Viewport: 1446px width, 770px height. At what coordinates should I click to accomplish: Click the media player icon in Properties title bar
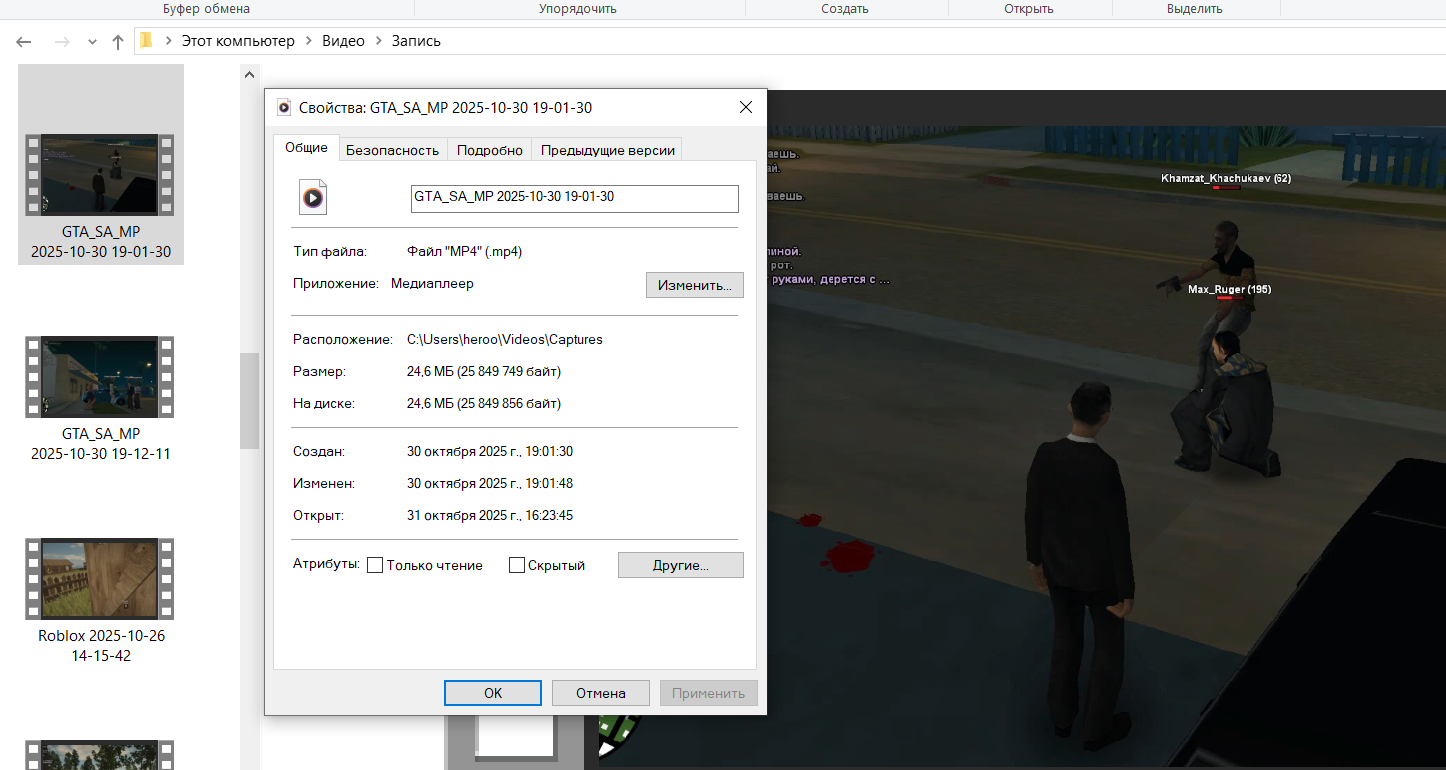click(284, 108)
